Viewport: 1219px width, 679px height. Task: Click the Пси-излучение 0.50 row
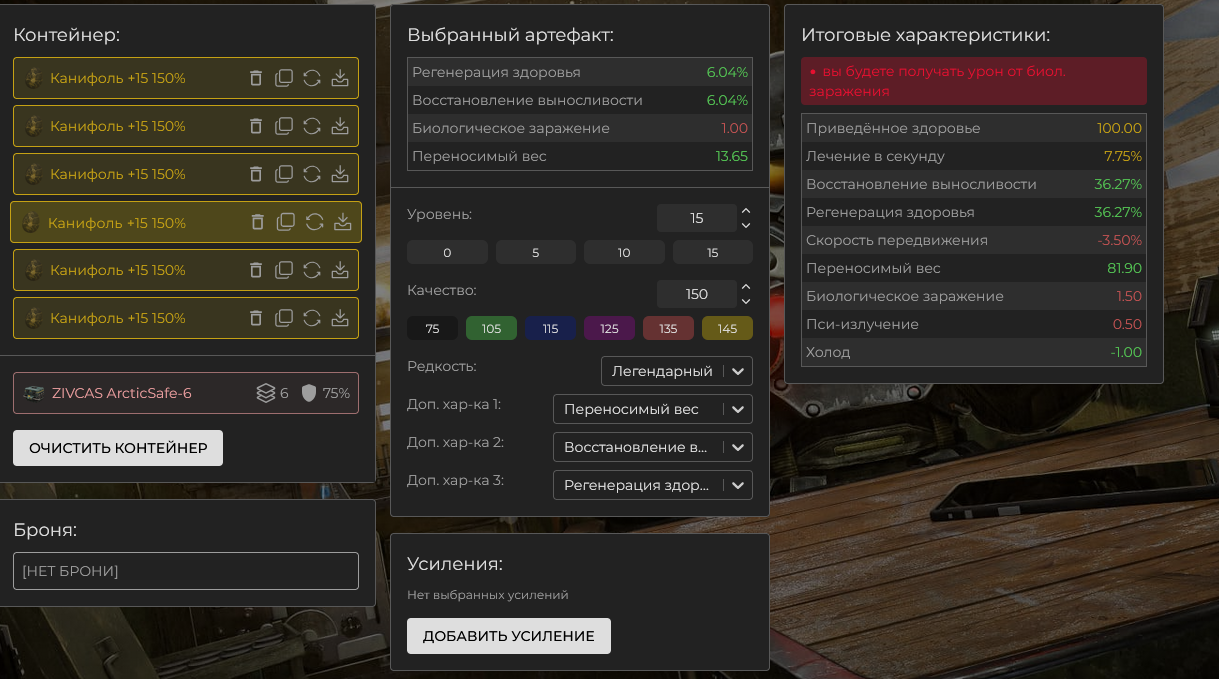click(x=974, y=324)
